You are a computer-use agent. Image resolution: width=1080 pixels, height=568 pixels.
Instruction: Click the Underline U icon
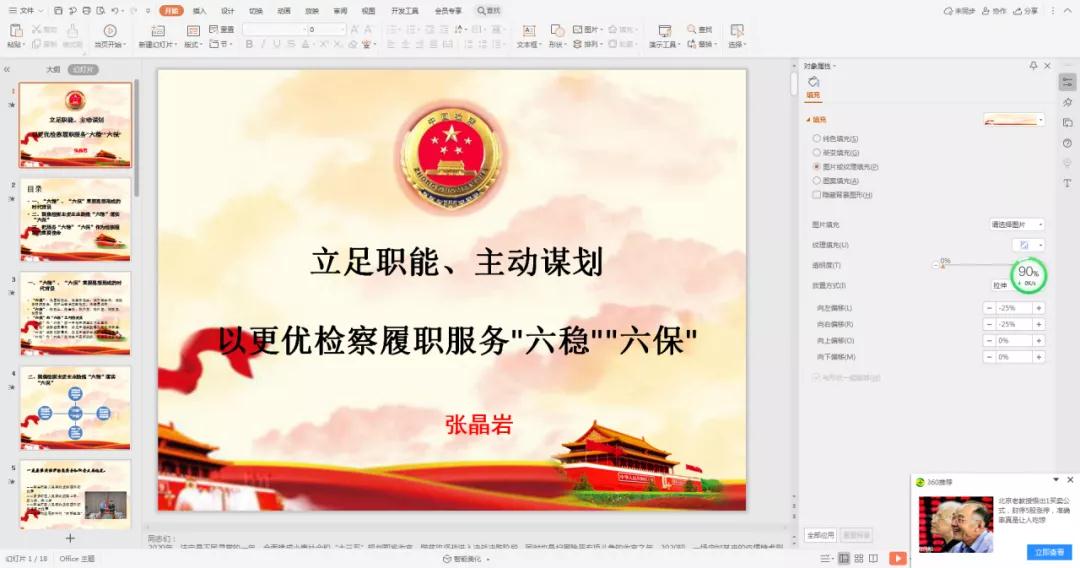click(277, 44)
